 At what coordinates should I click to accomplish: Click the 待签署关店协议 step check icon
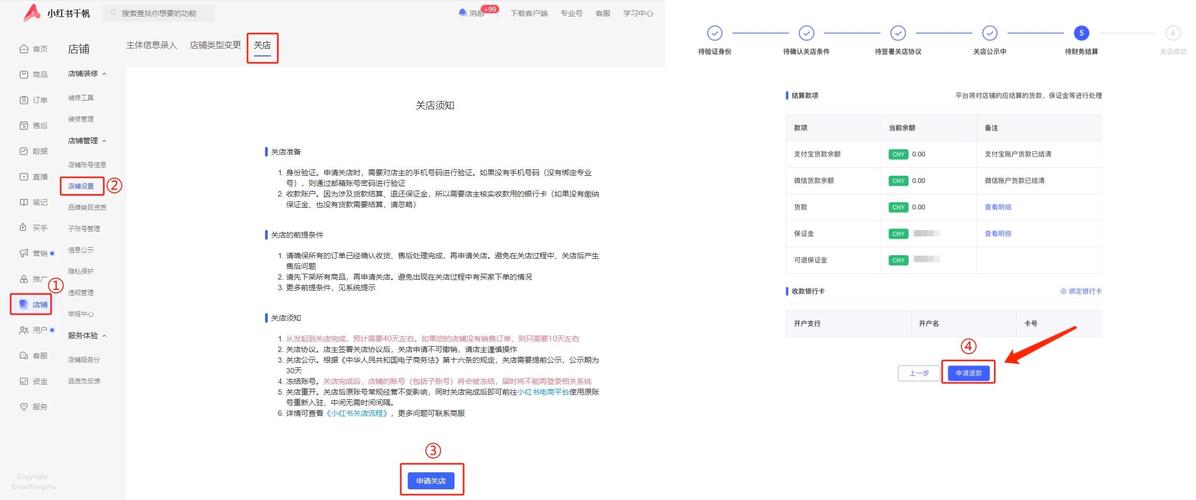pyautogui.click(x=898, y=33)
